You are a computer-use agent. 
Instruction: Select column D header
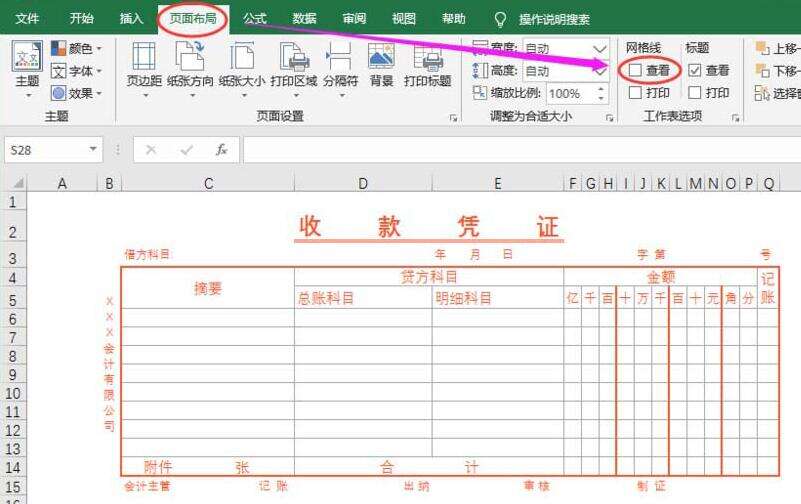tap(363, 183)
